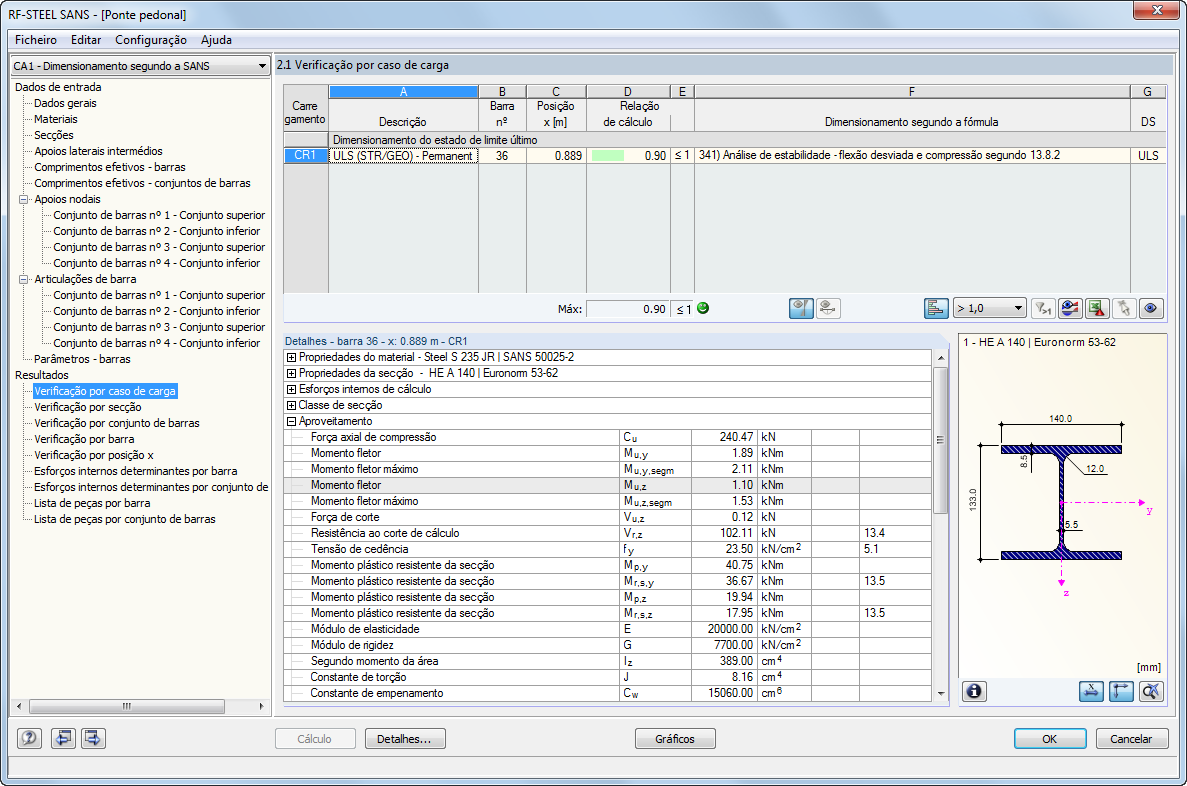Open Lista de peças por barra
The image size is (1187, 786).
92,504
